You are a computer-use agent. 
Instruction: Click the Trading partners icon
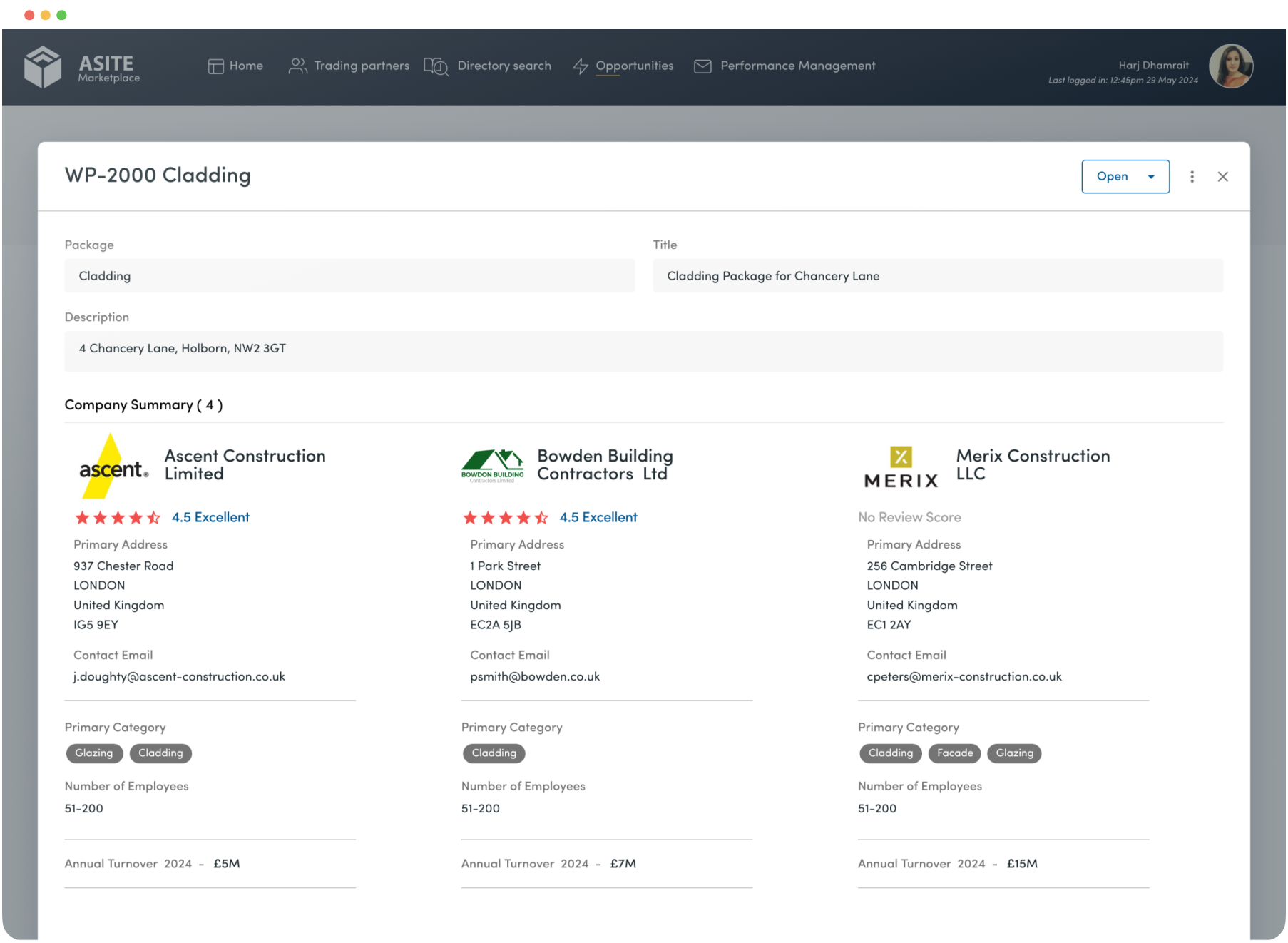click(x=297, y=66)
